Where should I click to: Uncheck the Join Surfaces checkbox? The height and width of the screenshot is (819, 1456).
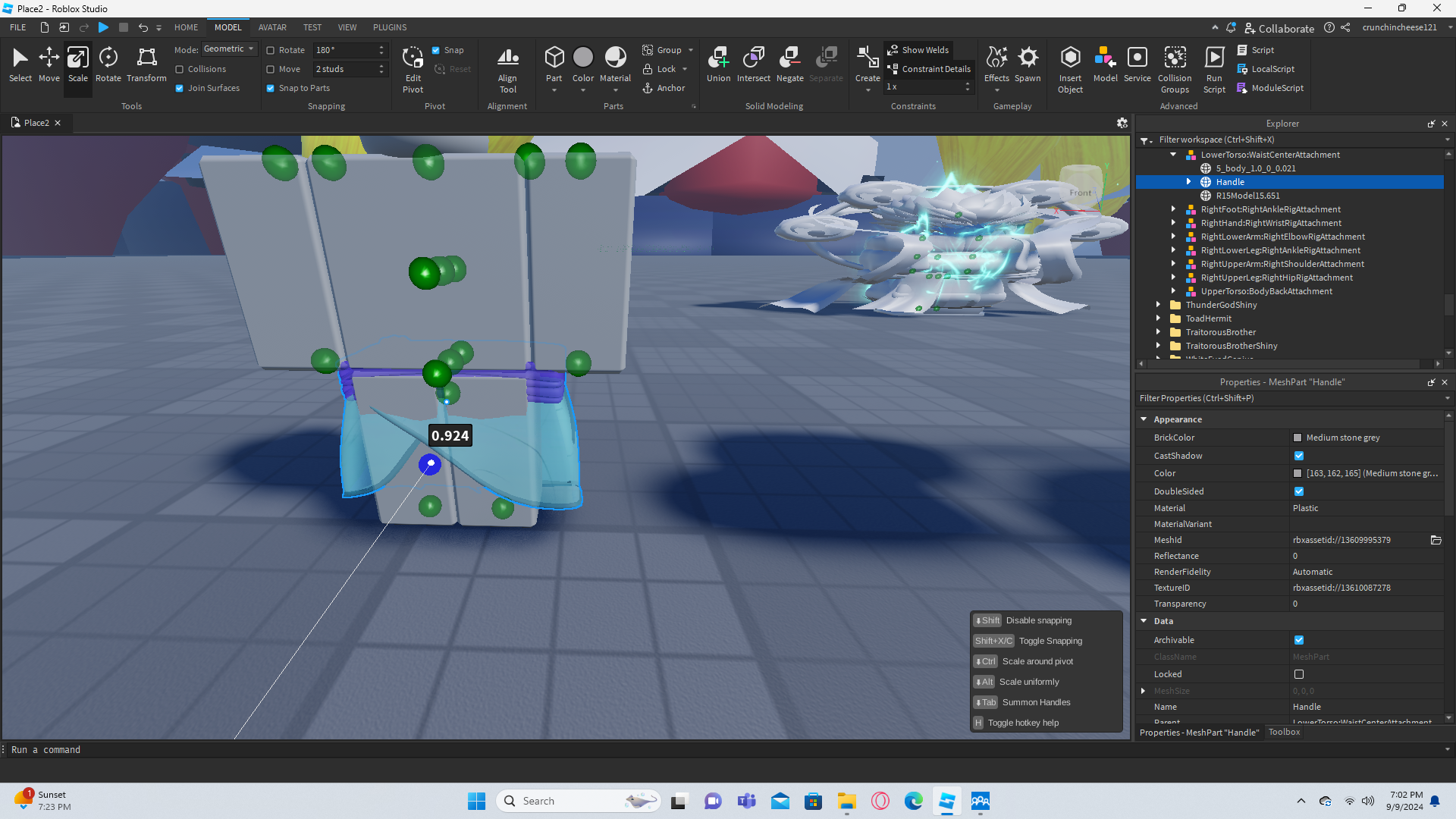180,88
